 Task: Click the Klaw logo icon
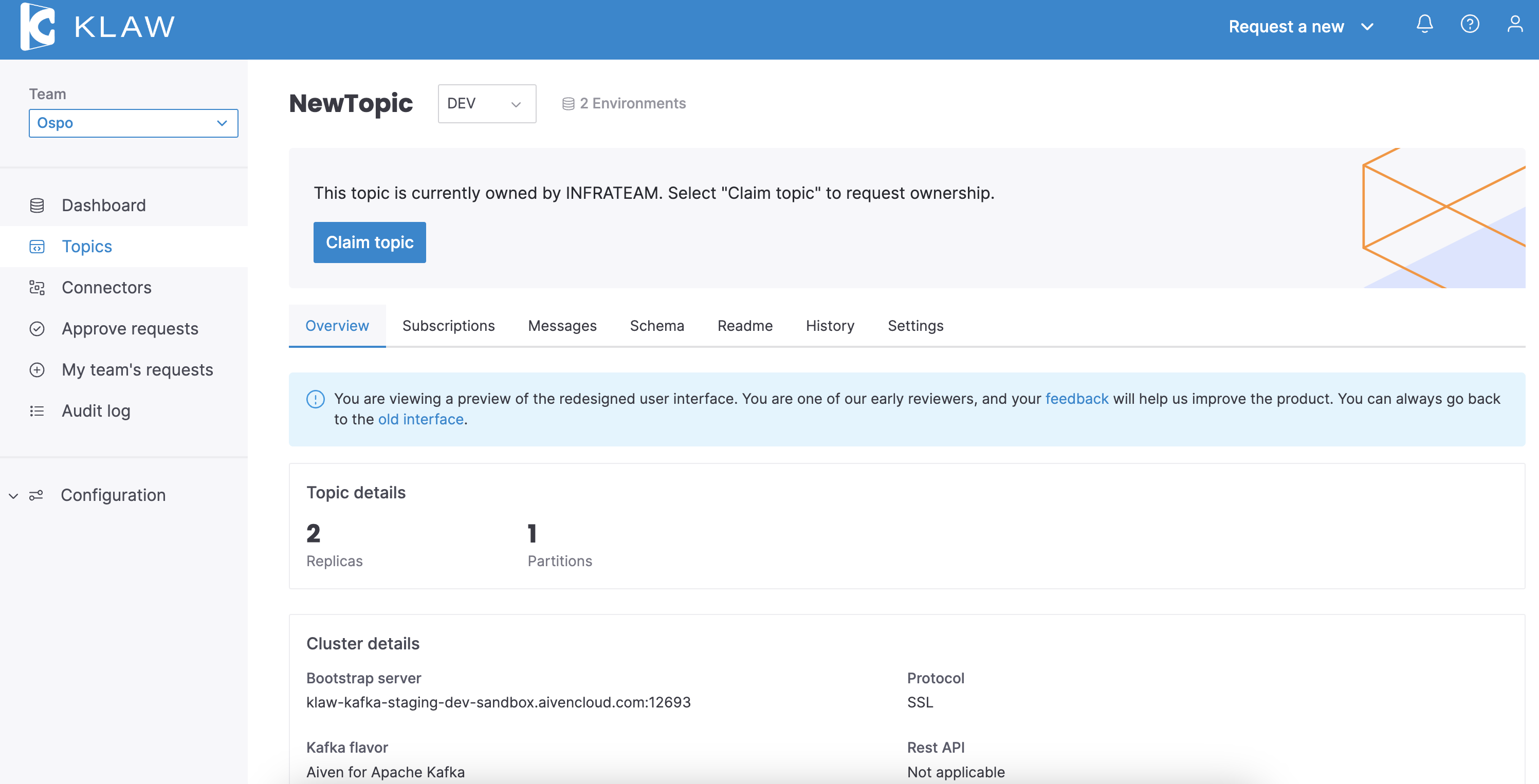point(37,27)
